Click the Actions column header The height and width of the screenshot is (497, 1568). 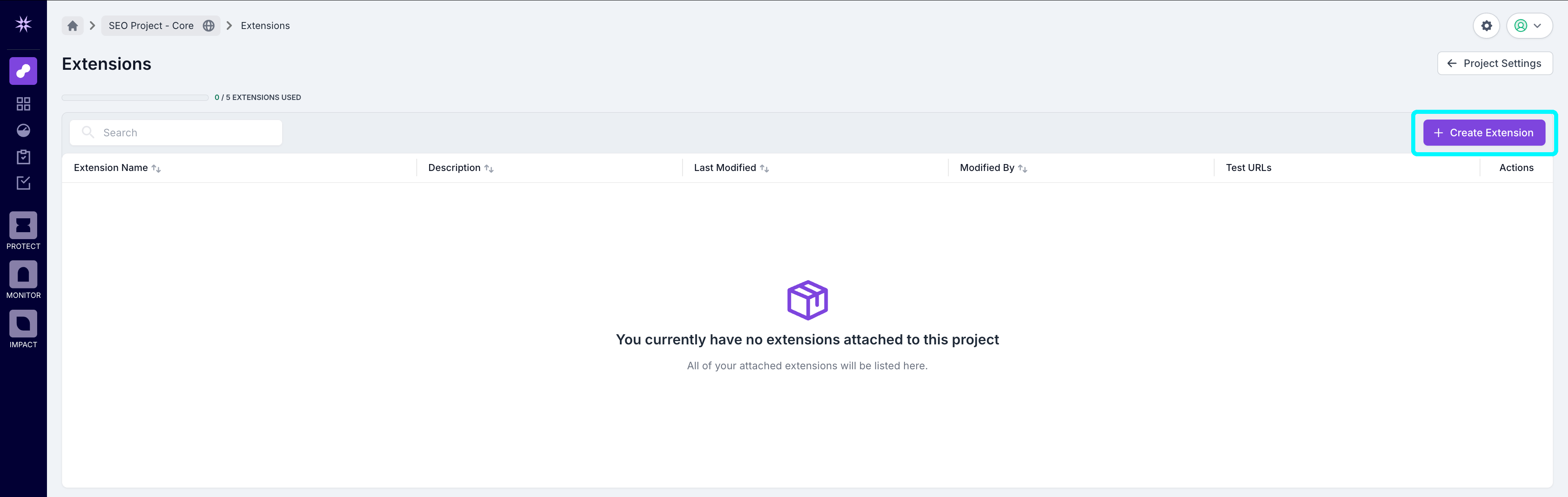1516,168
